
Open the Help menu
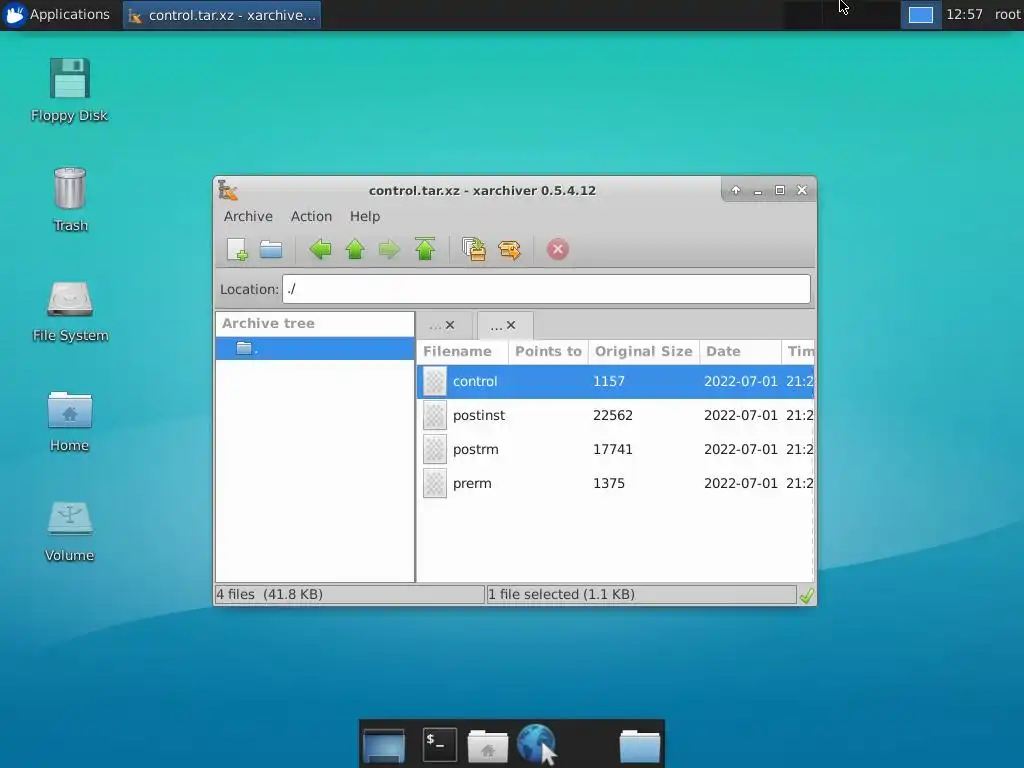365,216
